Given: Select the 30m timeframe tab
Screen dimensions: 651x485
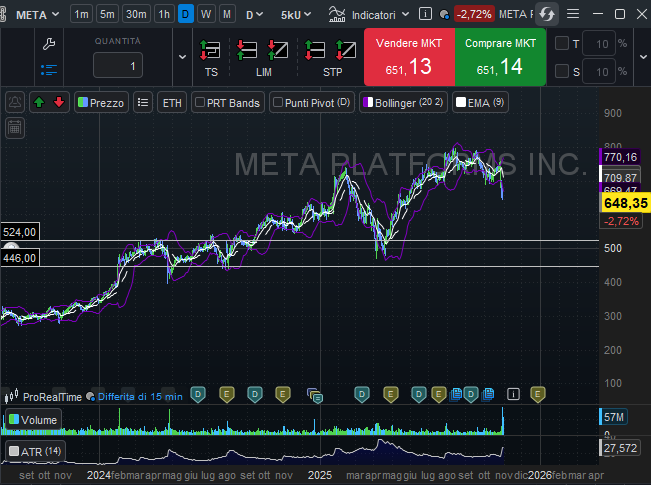Looking at the screenshot, I should [x=135, y=15].
